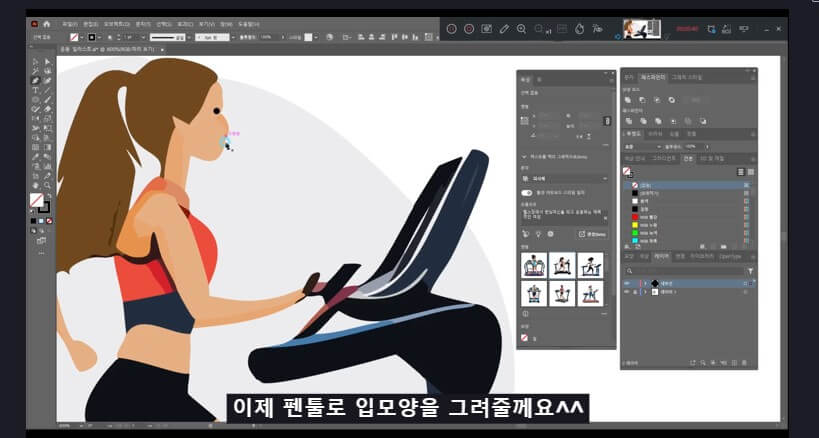This screenshot has width=819, height=438.
Task: Toggle the switch in Text to Vector section
Action: tap(526, 193)
